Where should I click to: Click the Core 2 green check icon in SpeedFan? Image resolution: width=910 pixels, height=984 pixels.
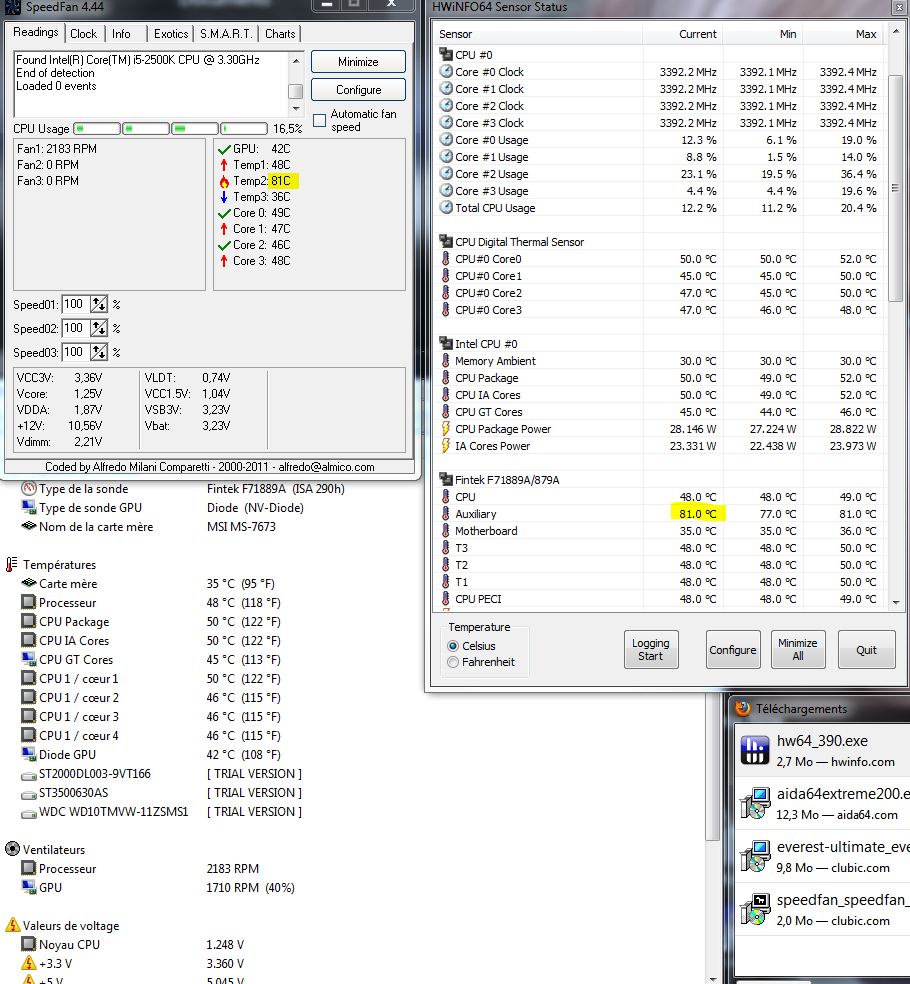[224, 245]
